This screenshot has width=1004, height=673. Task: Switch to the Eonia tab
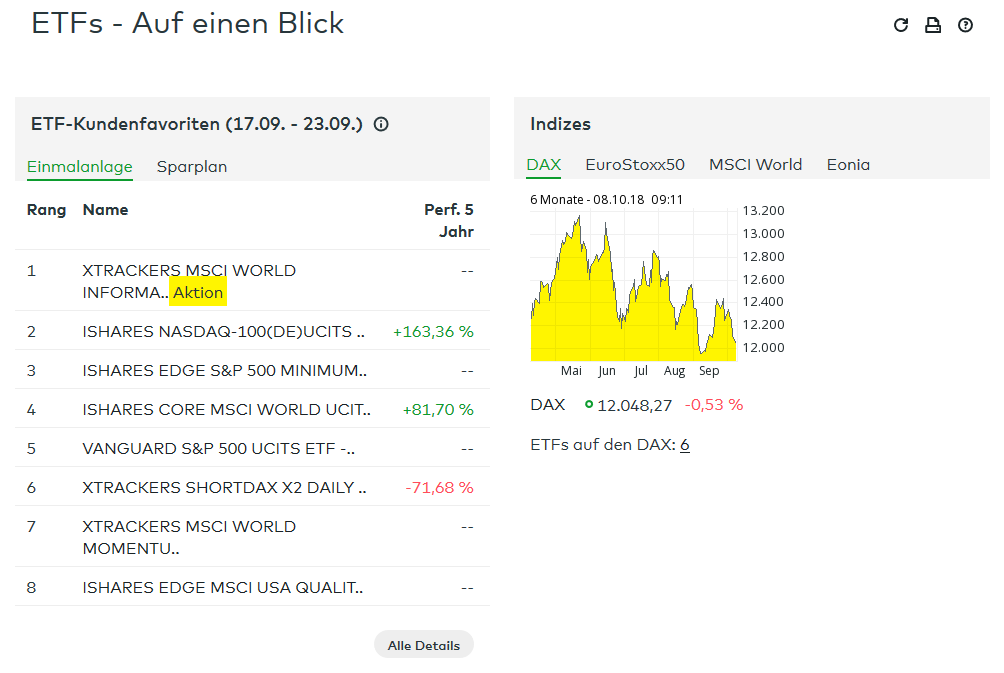tap(848, 165)
